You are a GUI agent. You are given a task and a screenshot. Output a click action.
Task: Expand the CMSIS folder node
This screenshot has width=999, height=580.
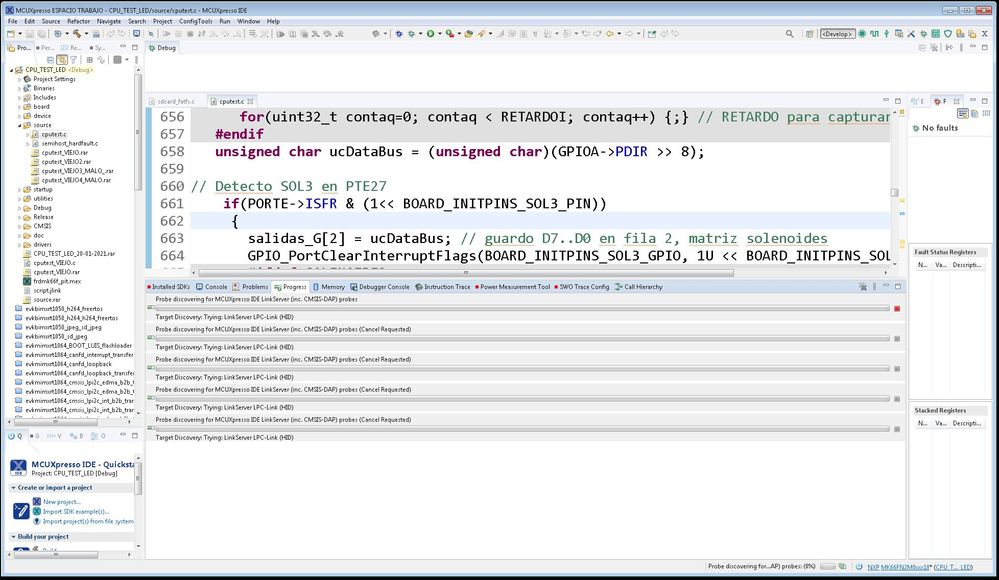[x=20, y=226]
